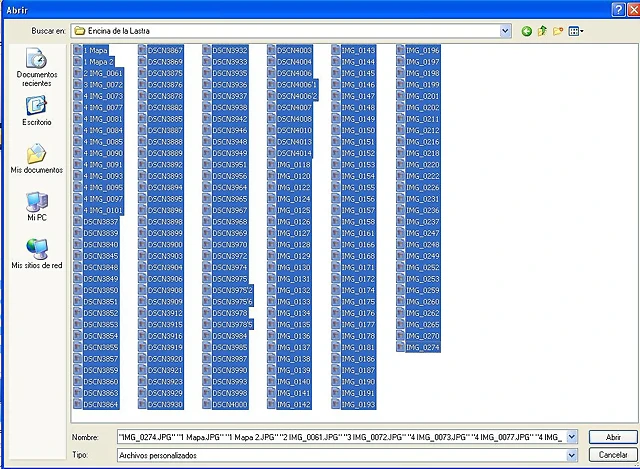Click the file icon beside DSCN4004
640x469 pixels.
tap(271, 61)
